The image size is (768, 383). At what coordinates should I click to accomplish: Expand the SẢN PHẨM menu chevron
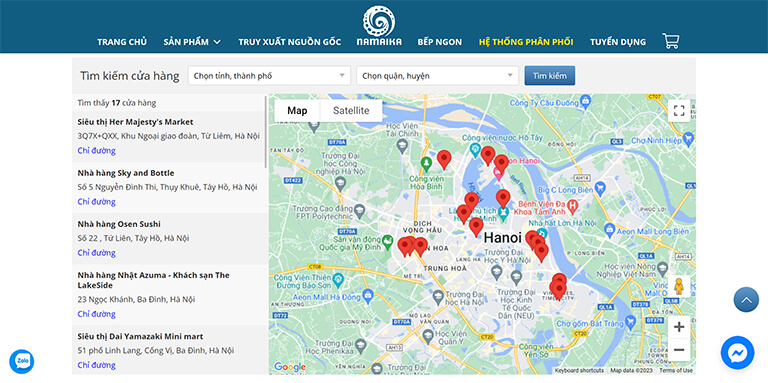pos(217,42)
